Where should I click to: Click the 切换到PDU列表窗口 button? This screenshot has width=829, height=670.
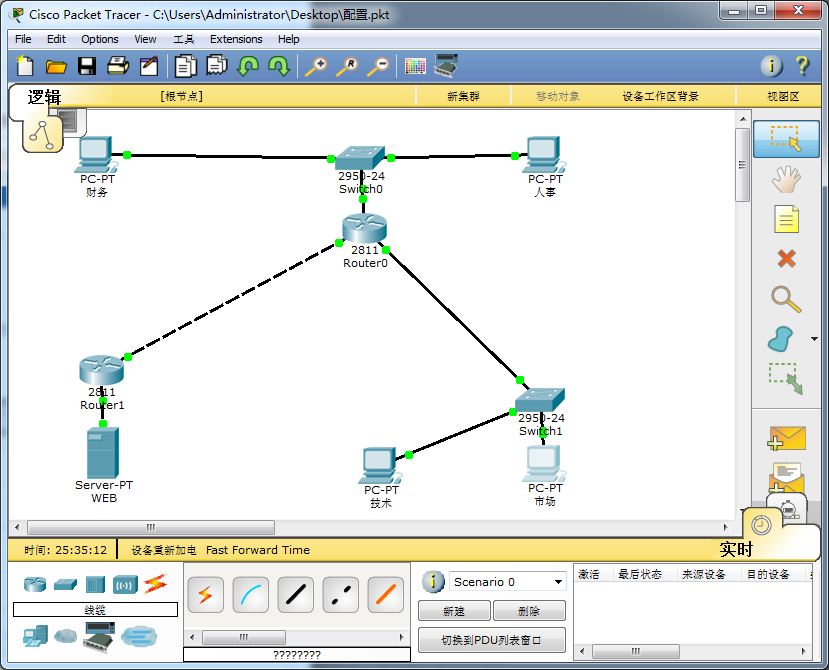tap(492, 640)
